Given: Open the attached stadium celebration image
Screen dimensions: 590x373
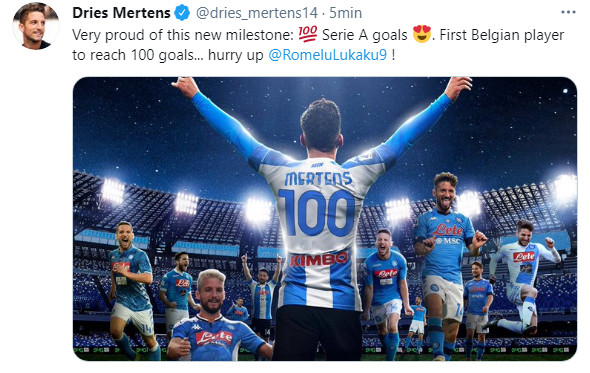Looking at the screenshot, I should pyautogui.click(x=325, y=219).
